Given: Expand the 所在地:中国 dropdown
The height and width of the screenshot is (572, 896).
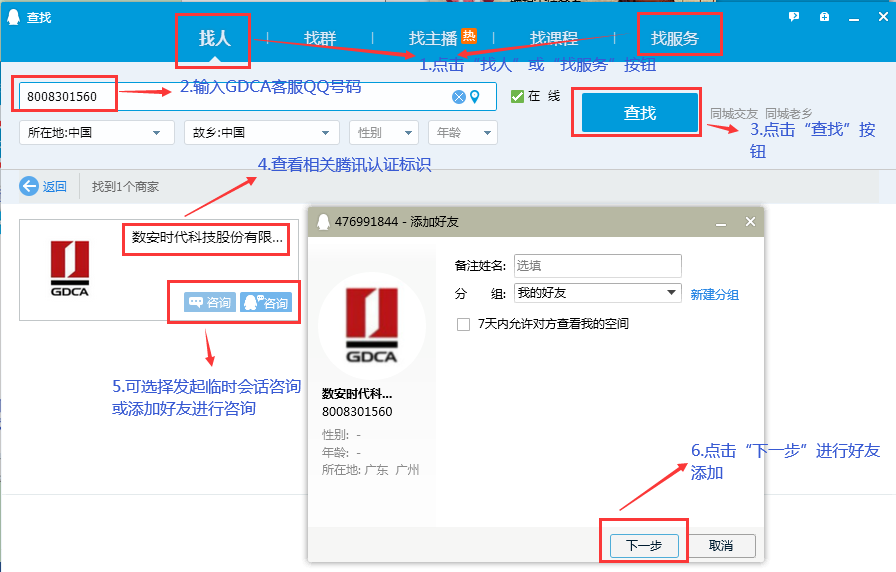Looking at the screenshot, I should 97,133.
